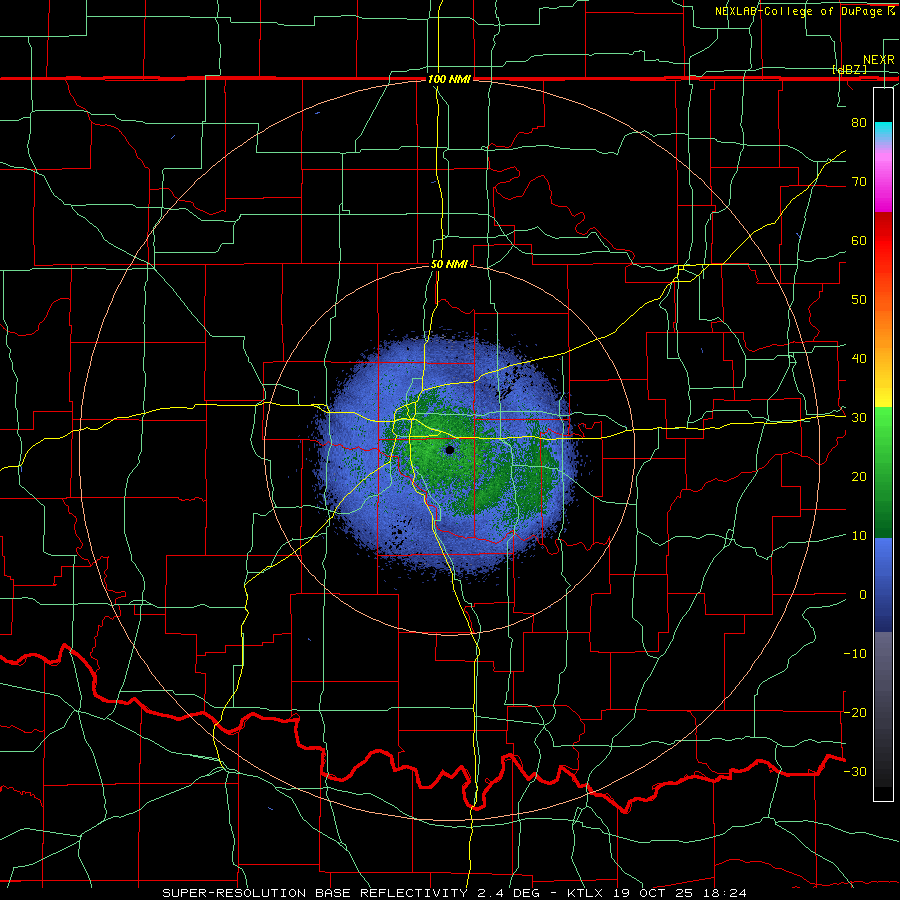Screen dimensions: 900x900
Task: Select the NEXR label in the corner
Action: [878, 60]
